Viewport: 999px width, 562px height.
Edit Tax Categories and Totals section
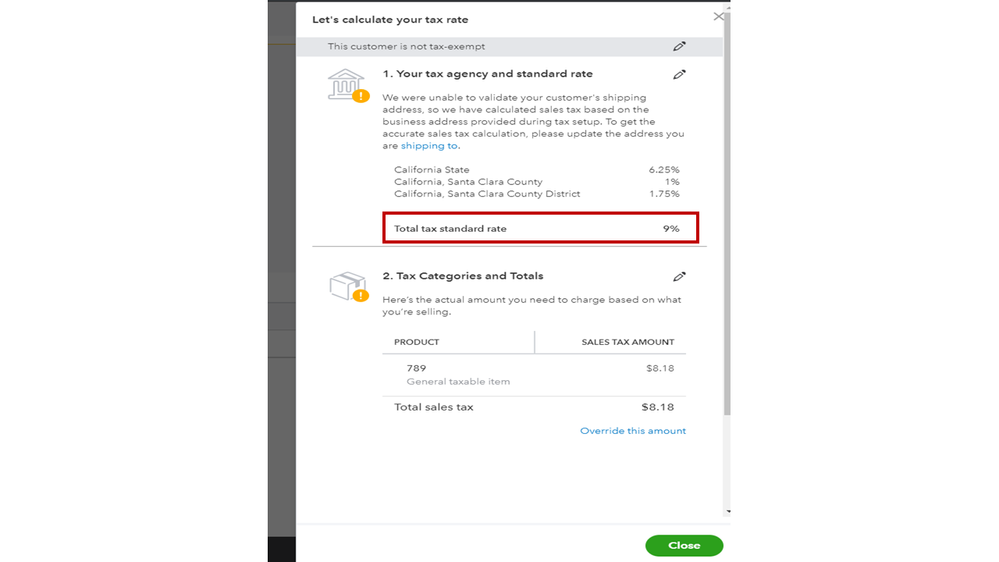(x=679, y=277)
